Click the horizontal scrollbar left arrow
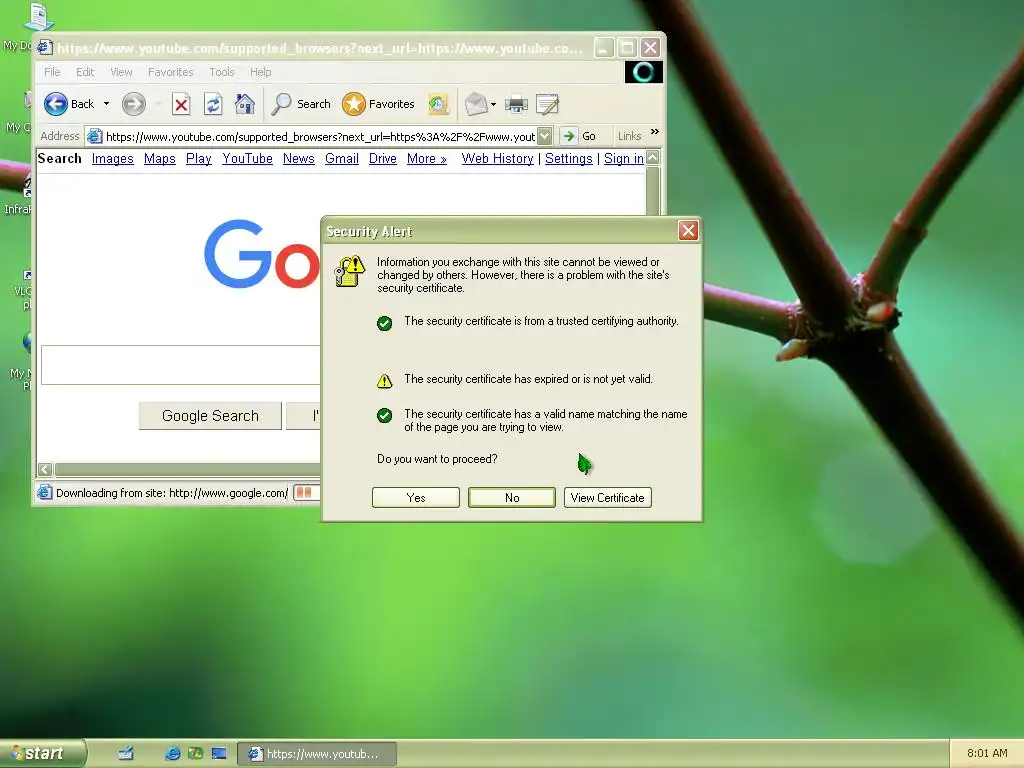The width and height of the screenshot is (1024, 768). coord(45,469)
